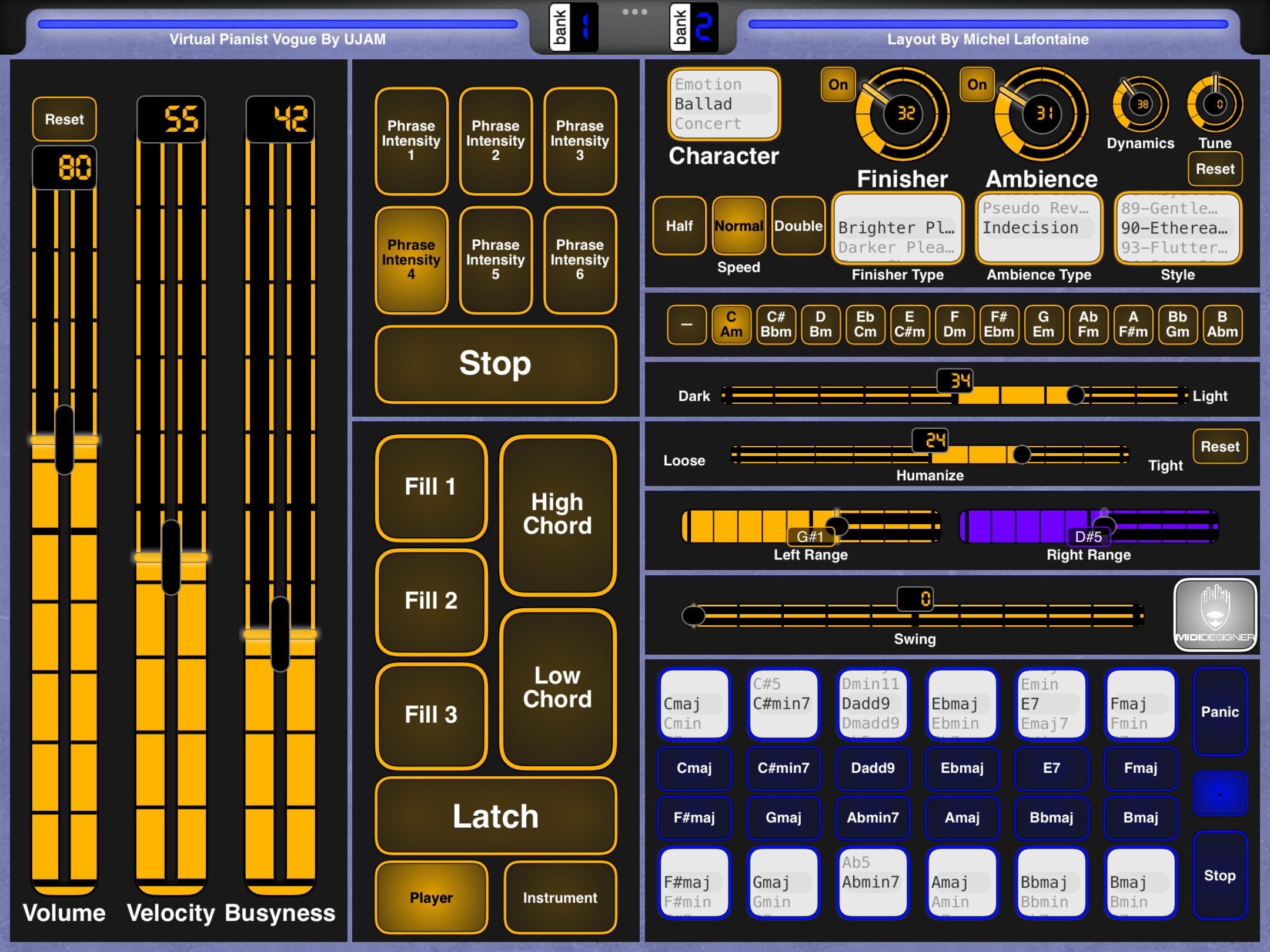Click the Ambience amount knob
Viewport: 1270px width, 952px height.
point(1041,113)
